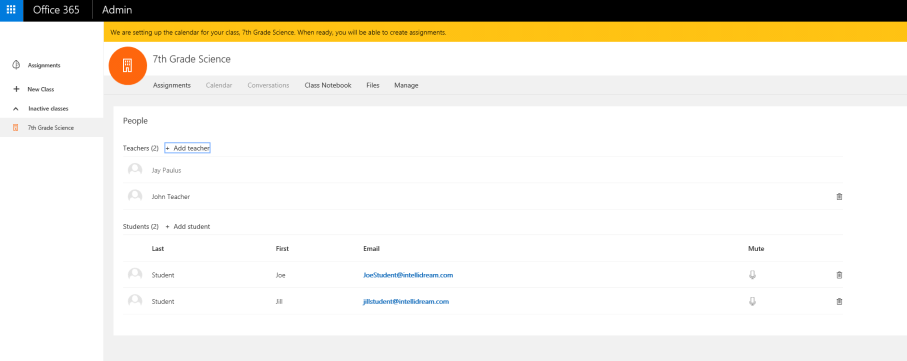907x361 pixels.
Task: Click the yellow calendar setup notification banner
Action: click(505, 32)
